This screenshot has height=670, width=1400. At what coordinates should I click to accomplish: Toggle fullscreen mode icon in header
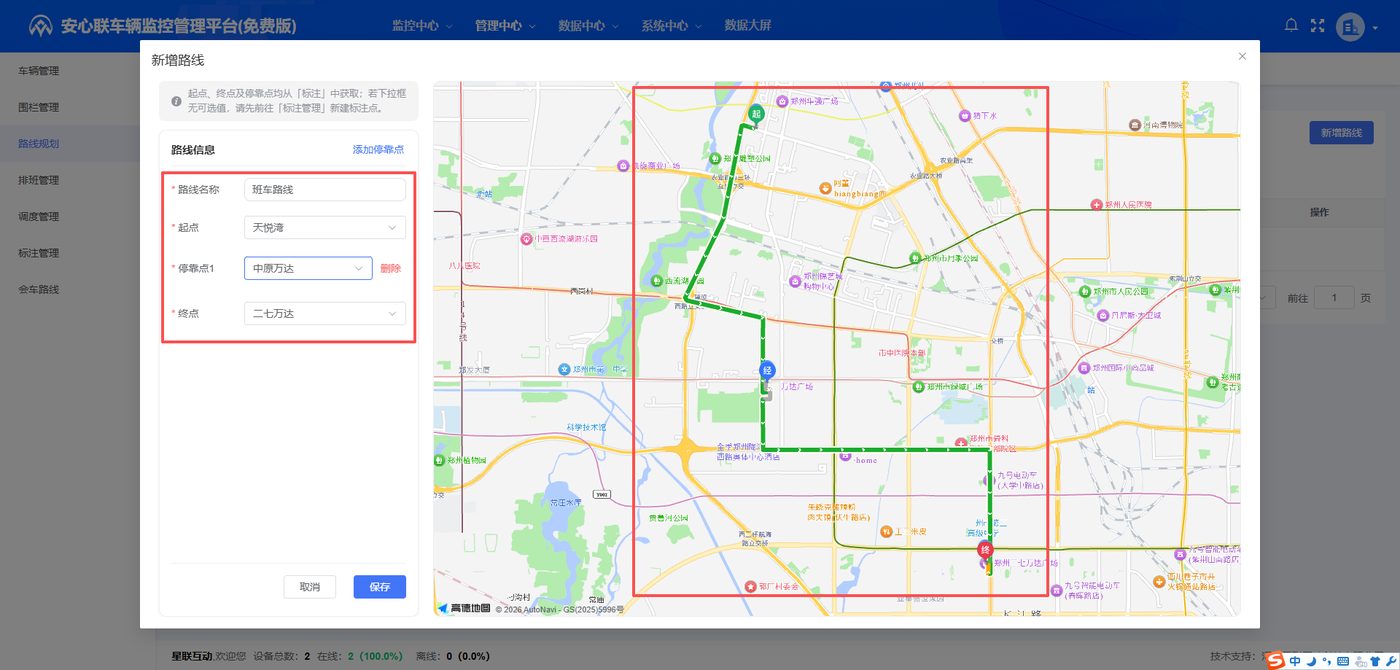click(1317, 25)
